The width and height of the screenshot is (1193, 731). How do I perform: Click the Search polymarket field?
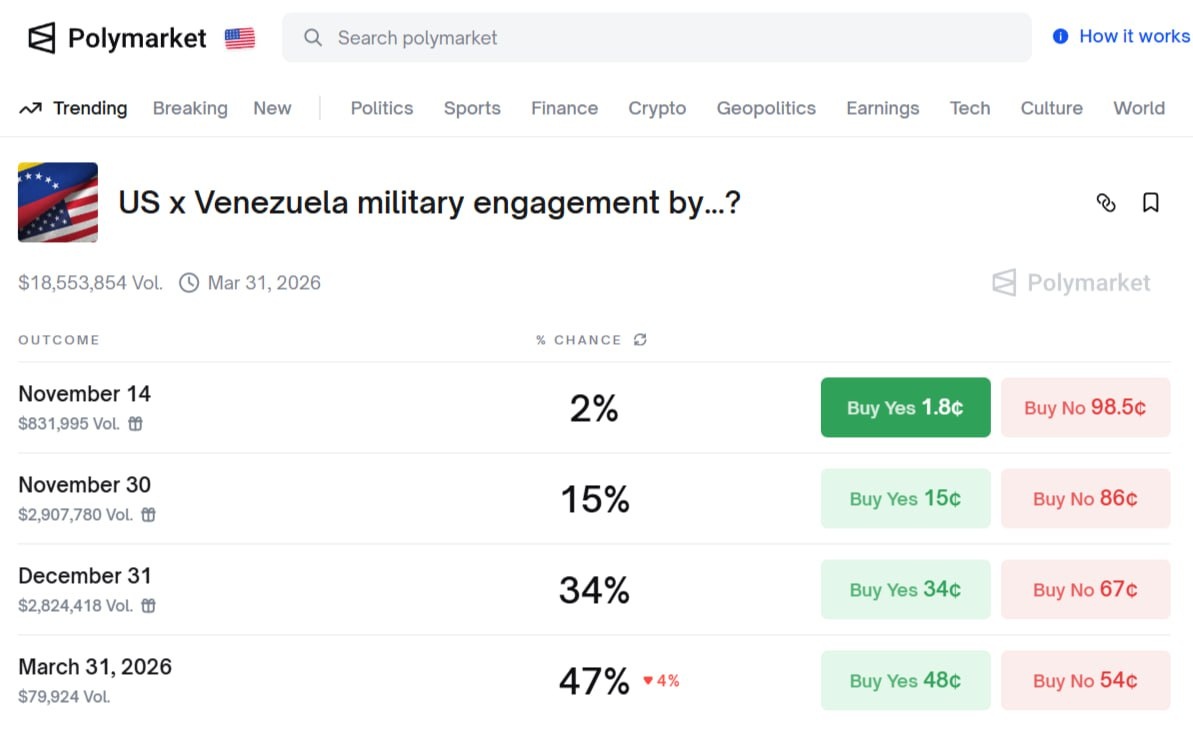pos(656,38)
